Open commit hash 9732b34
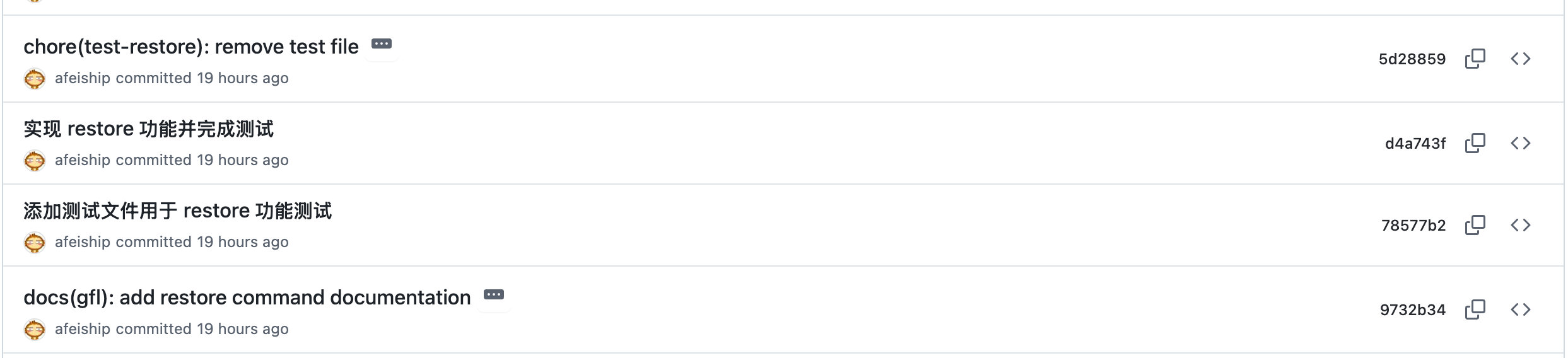Screen dimensions: 1568x358 (1412, 310)
